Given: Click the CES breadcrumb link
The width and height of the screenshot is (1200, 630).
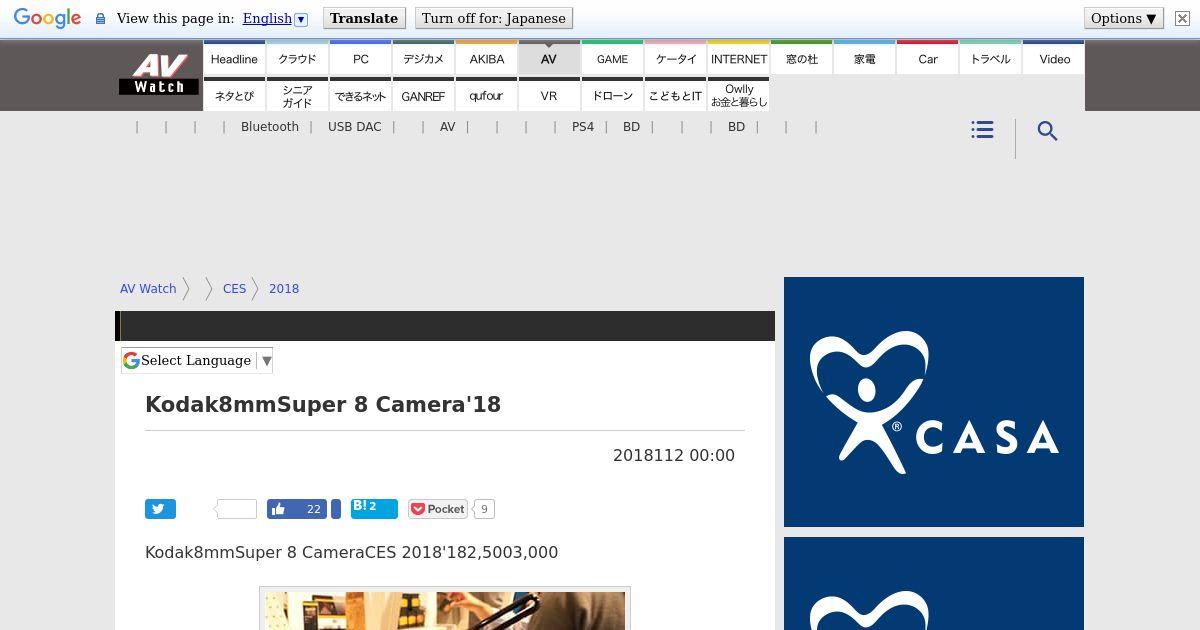Looking at the screenshot, I should click(x=234, y=289).
